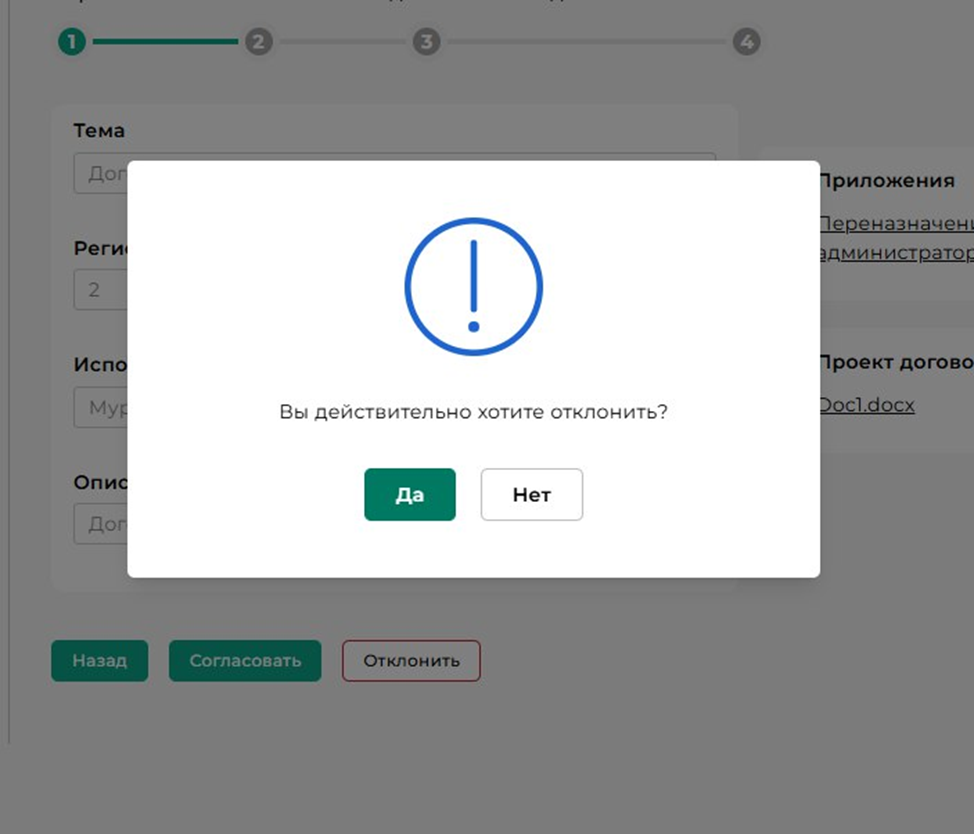Focus the Тема input field
974x834 pixels.
click(x=100, y=173)
